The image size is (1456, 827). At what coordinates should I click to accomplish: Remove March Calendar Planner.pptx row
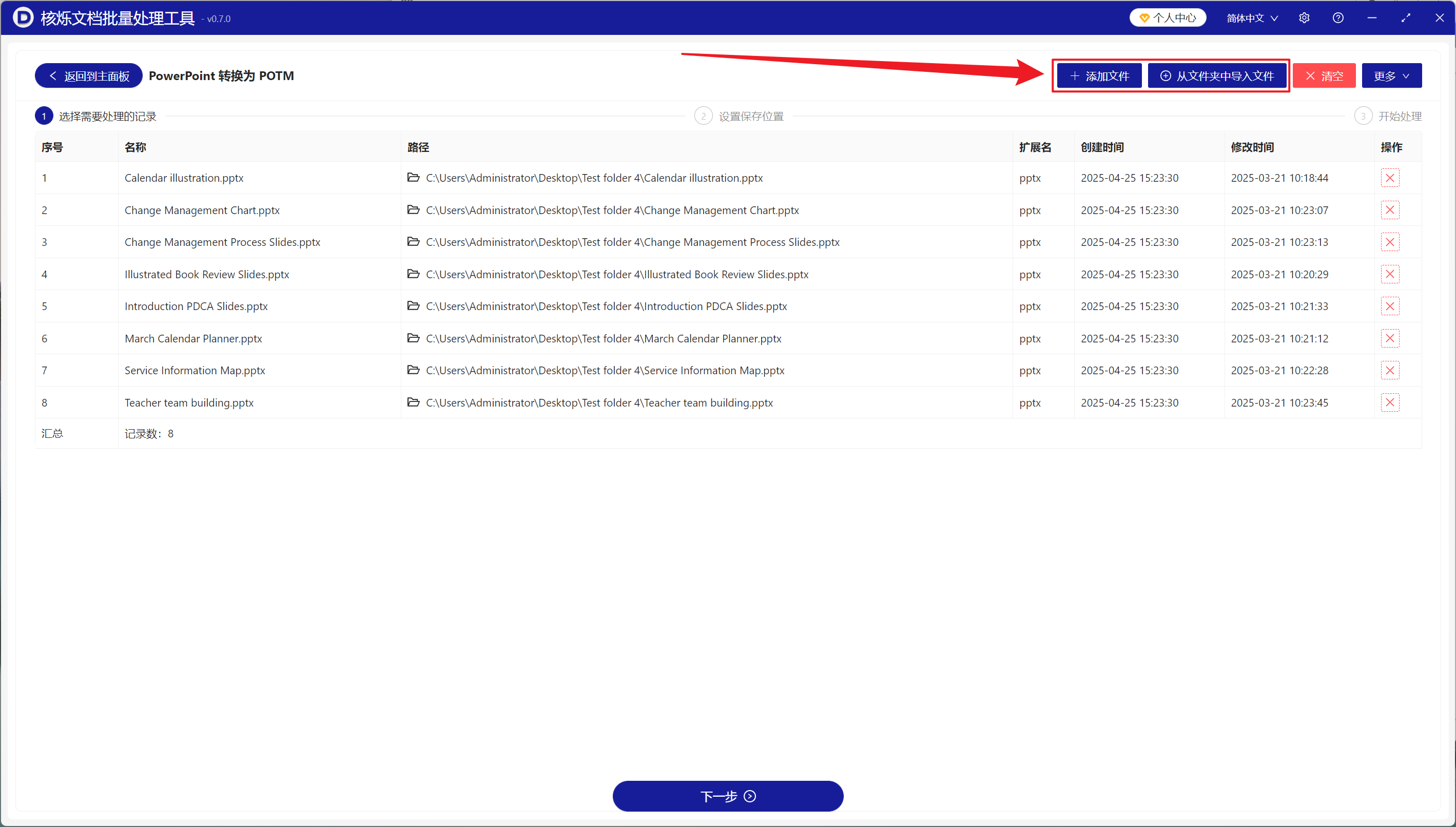point(1390,338)
